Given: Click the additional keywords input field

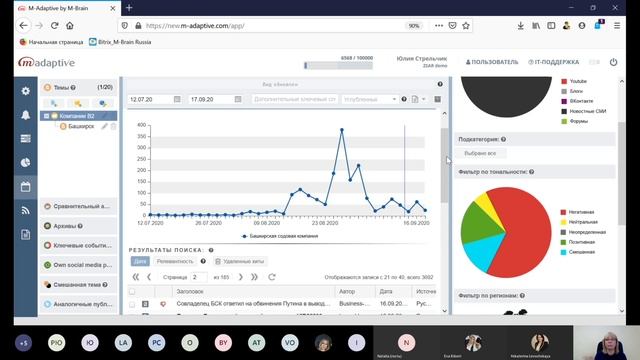Looking at the screenshot, I should click(x=294, y=99).
